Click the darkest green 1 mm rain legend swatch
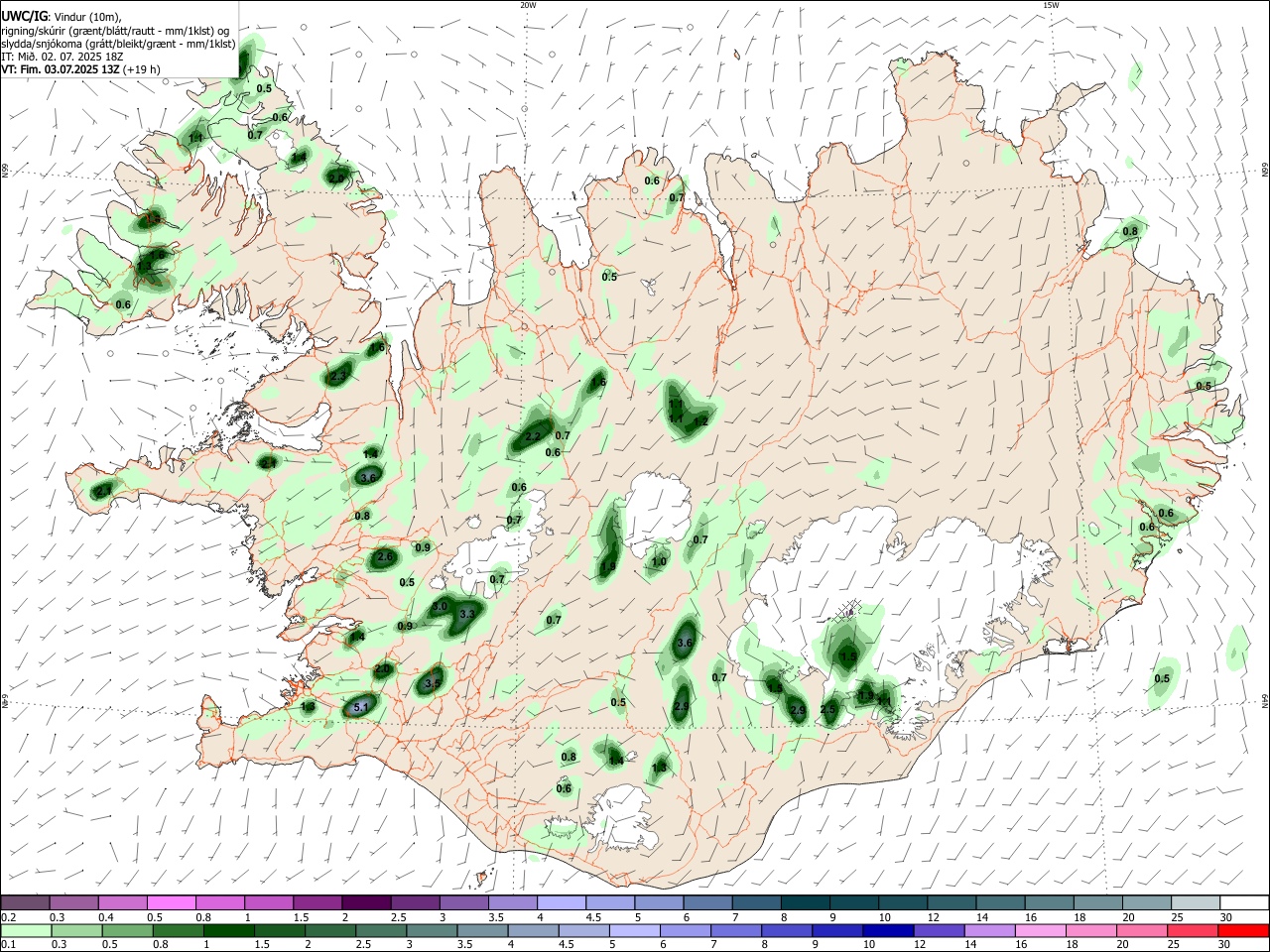The width and height of the screenshot is (1270, 952). pos(227,930)
